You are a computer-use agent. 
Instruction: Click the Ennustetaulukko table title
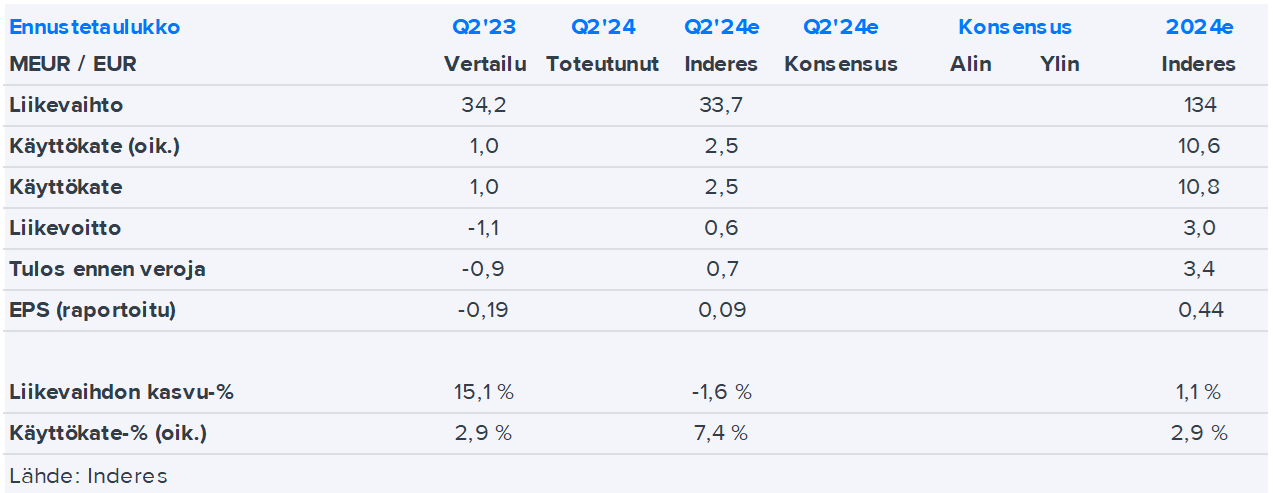pyautogui.click(x=95, y=27)
